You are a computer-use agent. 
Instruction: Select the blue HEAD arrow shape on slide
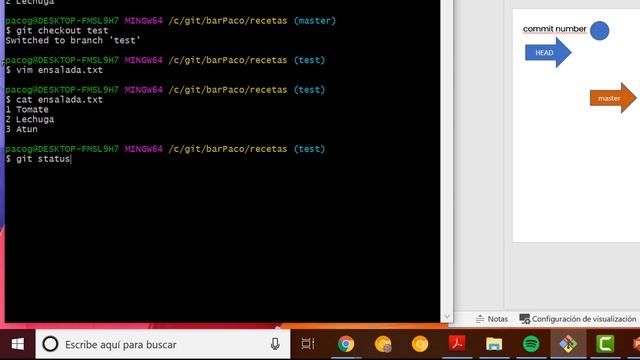coord(548,53)
